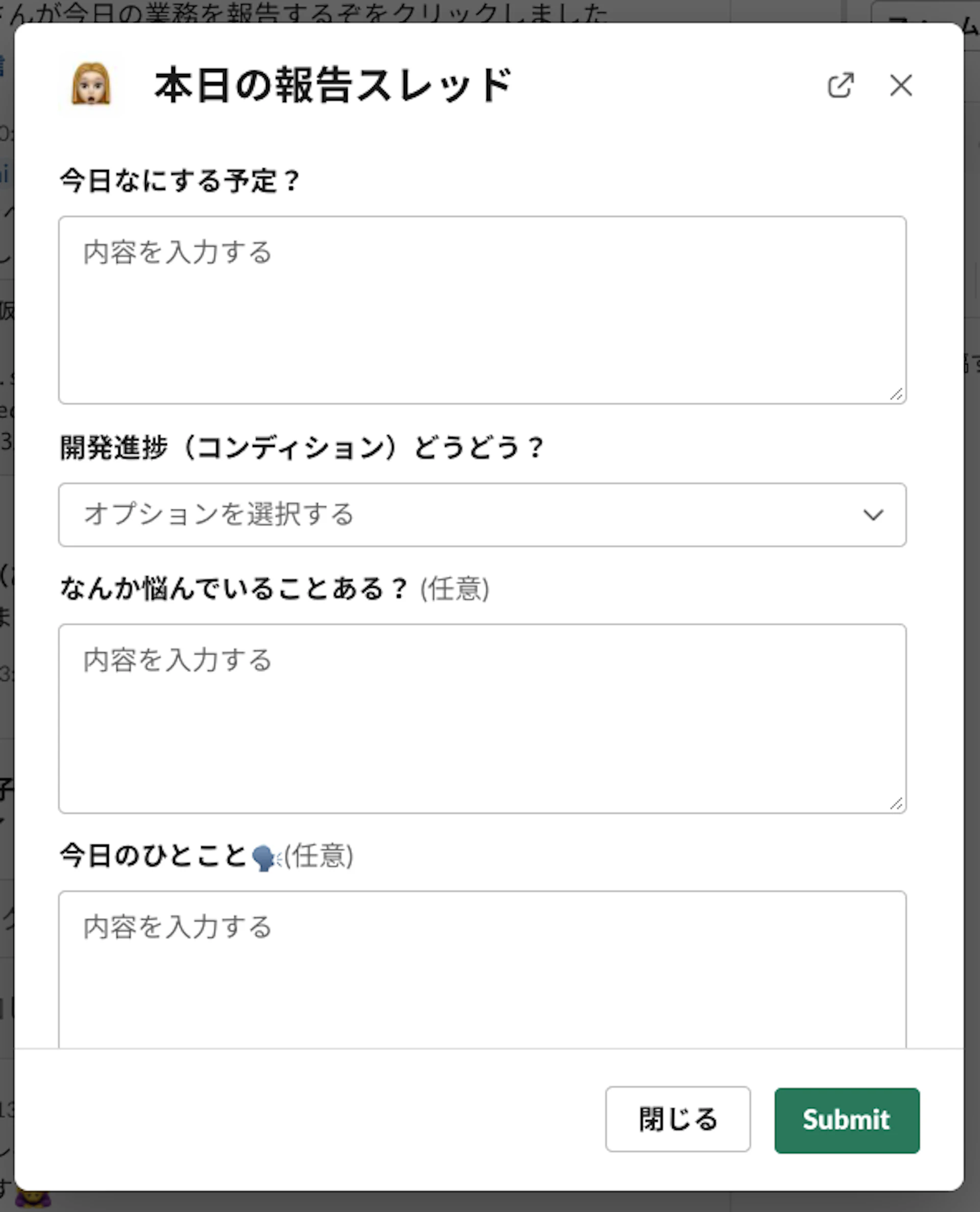The height and width of the screenshot is (1212, 980).
Task: Focus the 今日なにする予定？ text area
Action: pyautogui.click(x=481, y=310)
